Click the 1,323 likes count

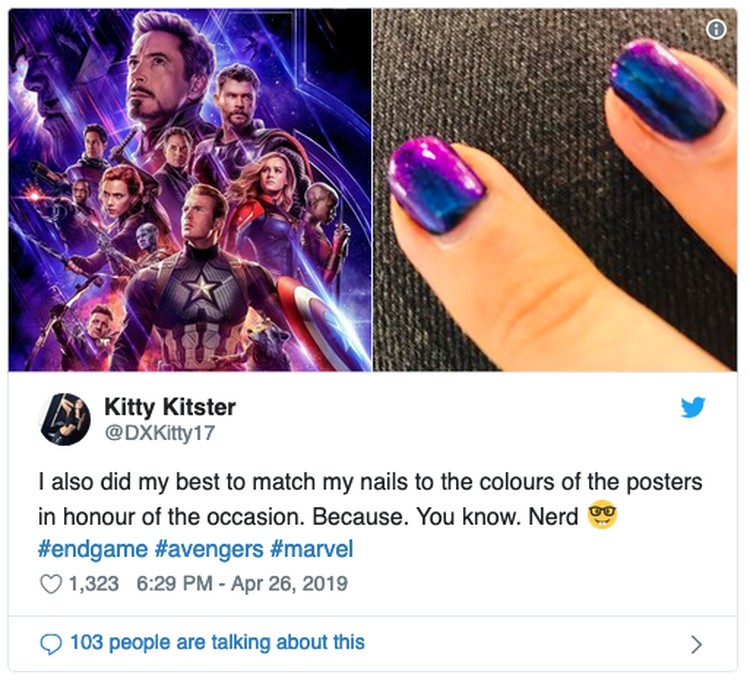(94, 584)
